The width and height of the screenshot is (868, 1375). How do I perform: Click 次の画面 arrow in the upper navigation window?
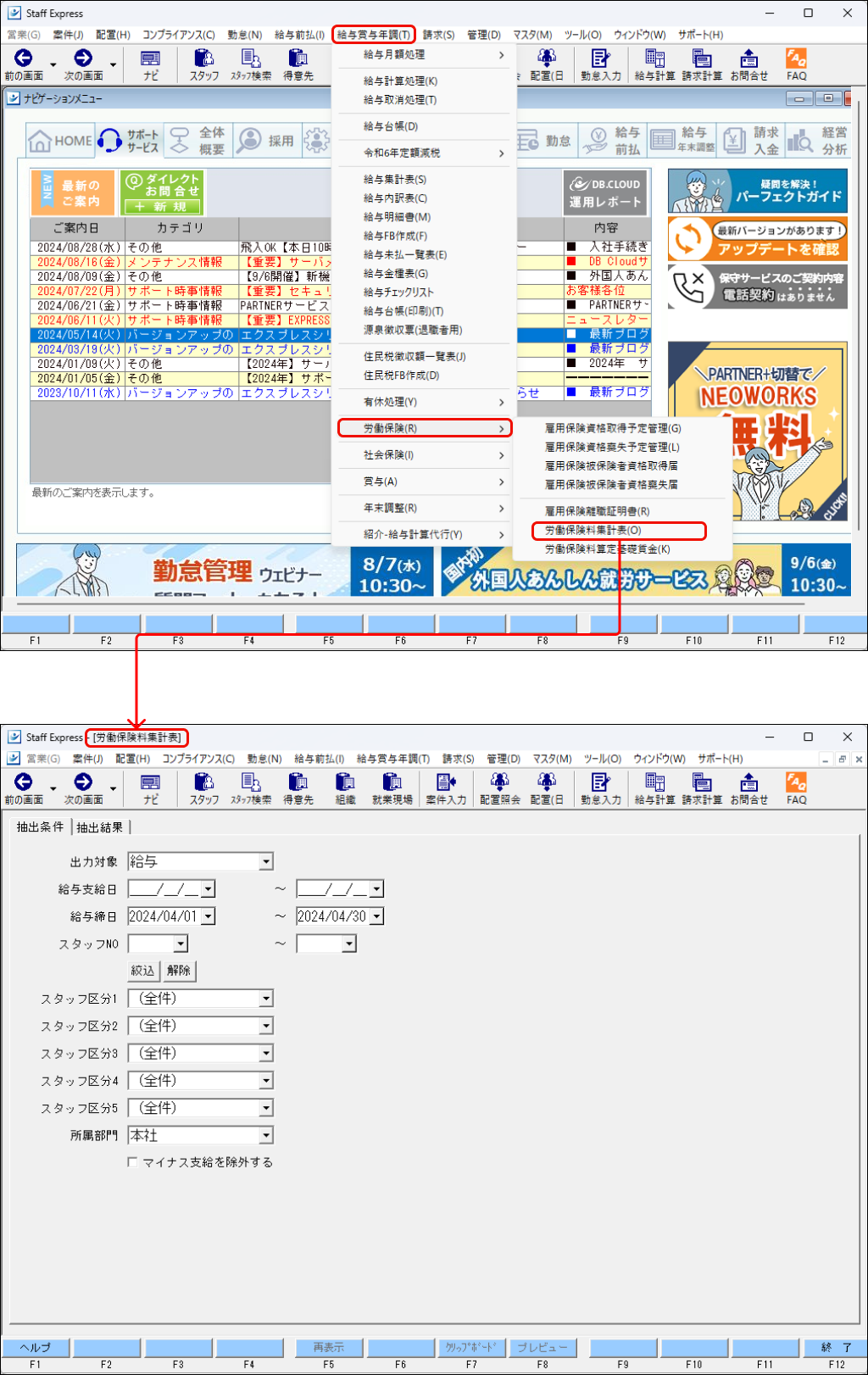coord(83,64)
